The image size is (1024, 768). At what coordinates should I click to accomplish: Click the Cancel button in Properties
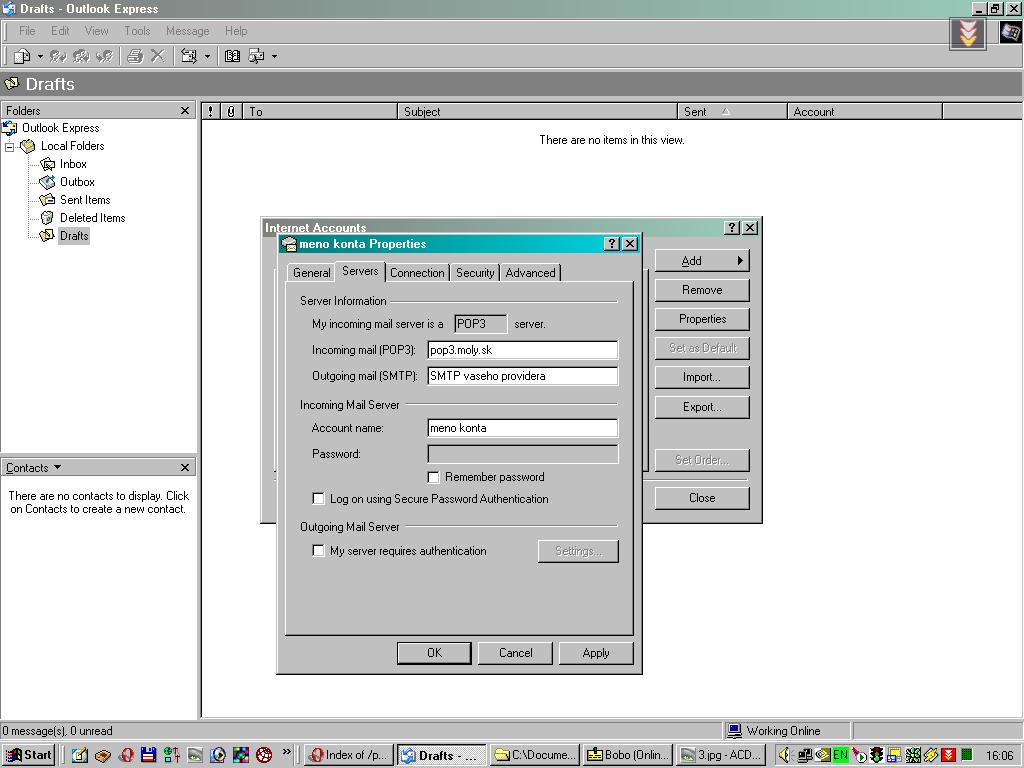coord(515,653)
